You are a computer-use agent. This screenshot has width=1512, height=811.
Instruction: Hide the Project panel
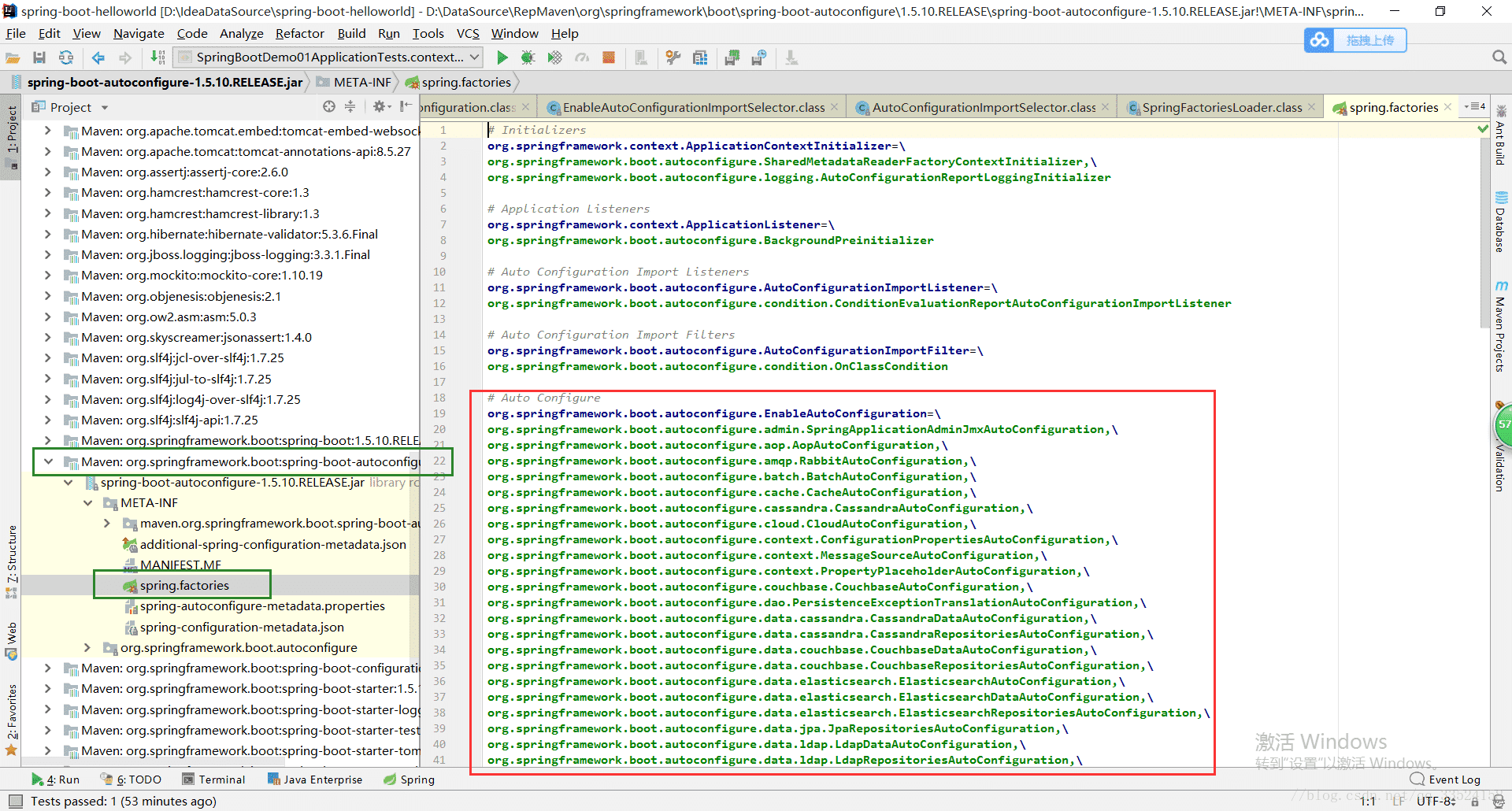(406, 107)
